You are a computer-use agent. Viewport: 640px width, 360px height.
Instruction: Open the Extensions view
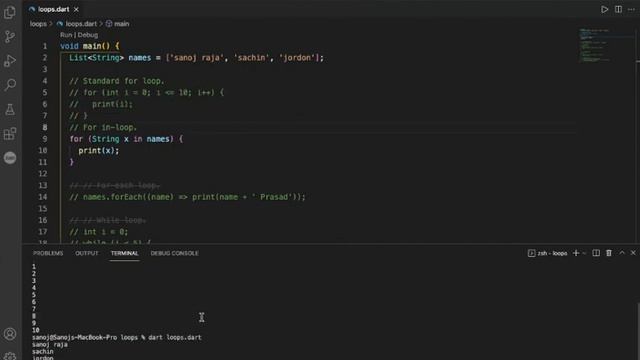pyautogui.click(x=10, y=133)
